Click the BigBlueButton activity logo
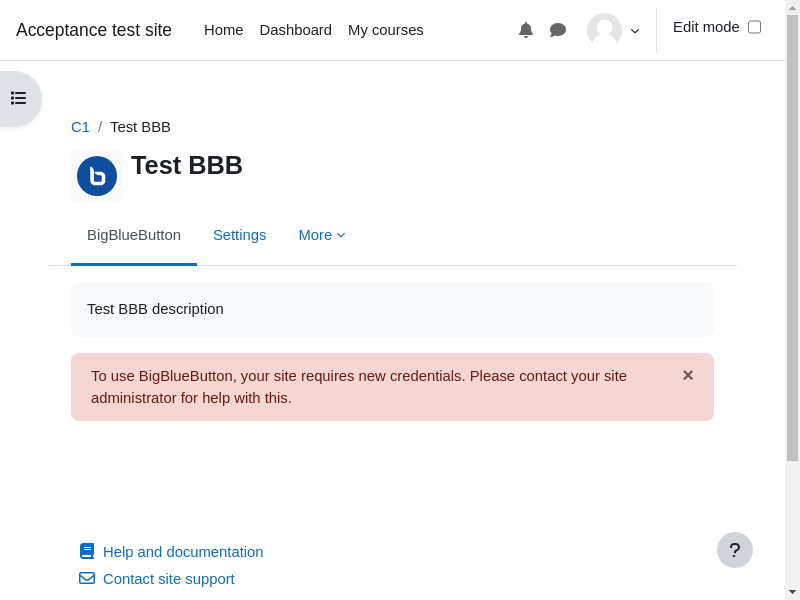Image resolution: width=800 pixels, height=600 pixels. coord(97,176)
